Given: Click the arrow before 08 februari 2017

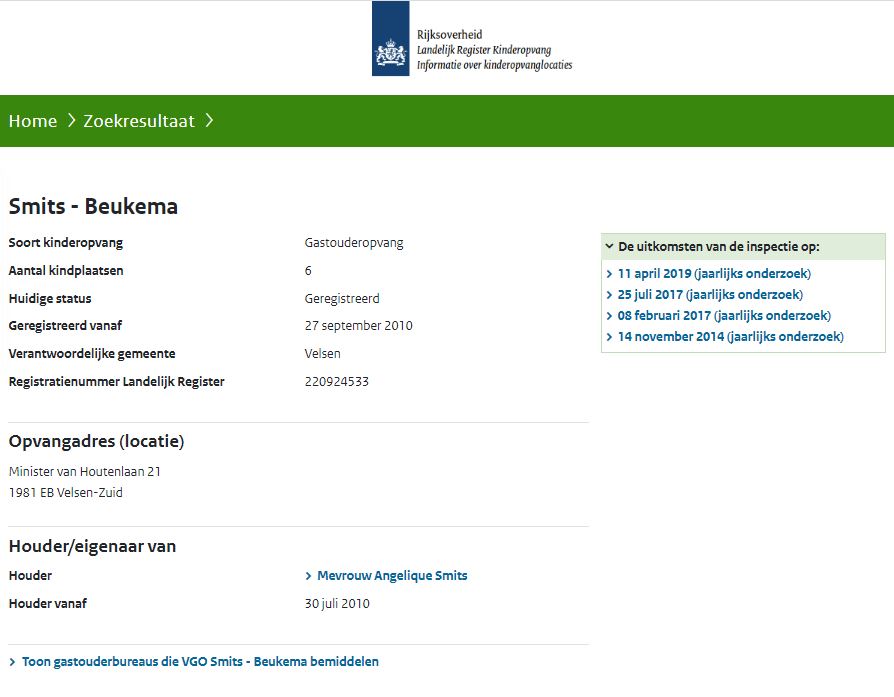Looking at the screenshot, I should [609, 315].
